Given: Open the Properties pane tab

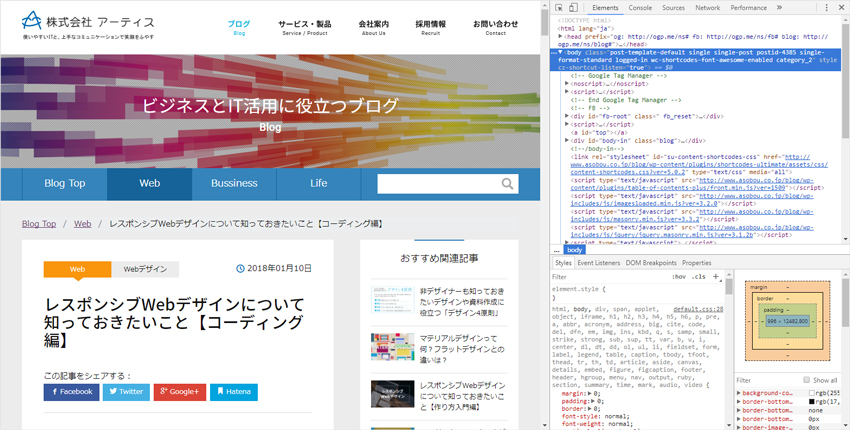Looking at the screenshot, I should [x=697, y=262].
